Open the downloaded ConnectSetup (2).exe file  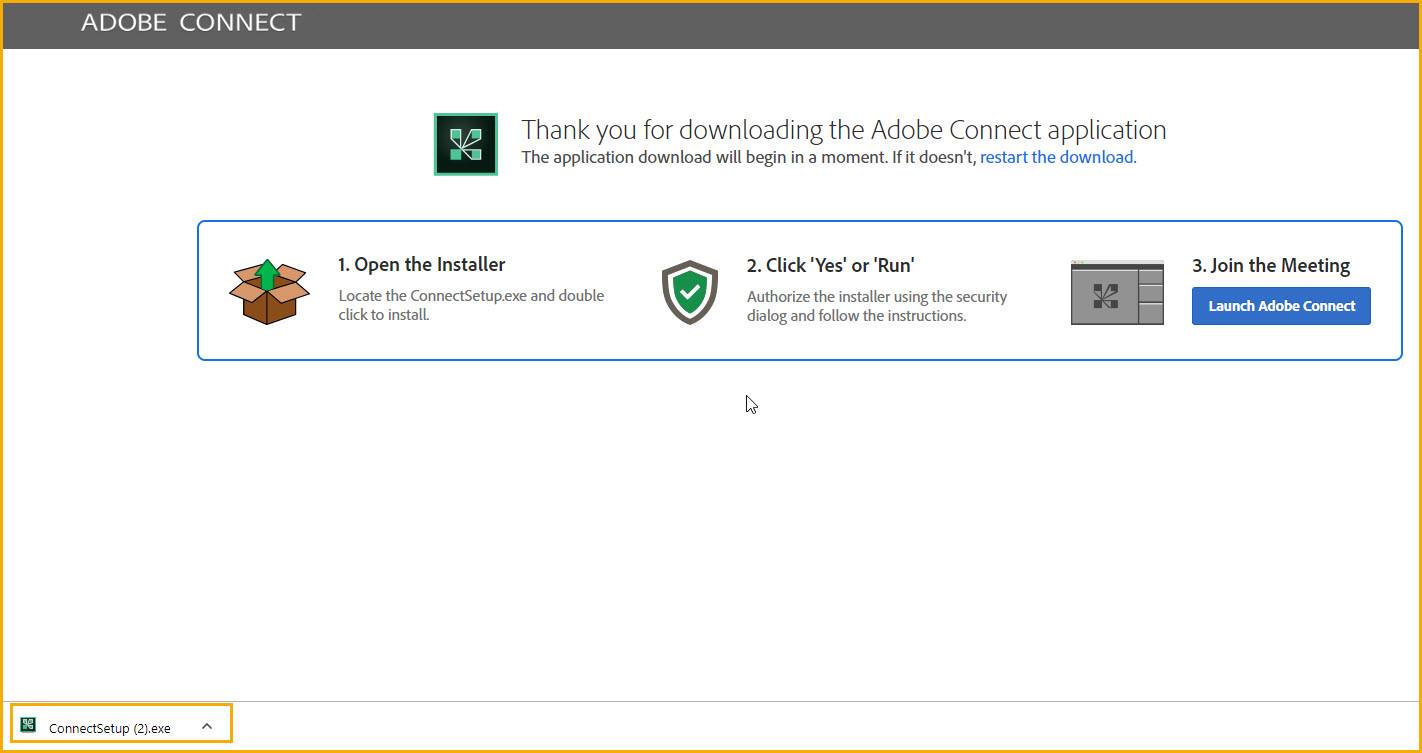(x=110, y=728)
